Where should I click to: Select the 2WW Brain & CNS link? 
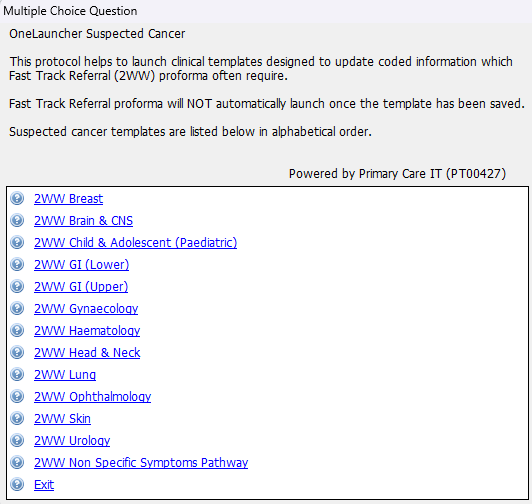(x=83, y=221)
